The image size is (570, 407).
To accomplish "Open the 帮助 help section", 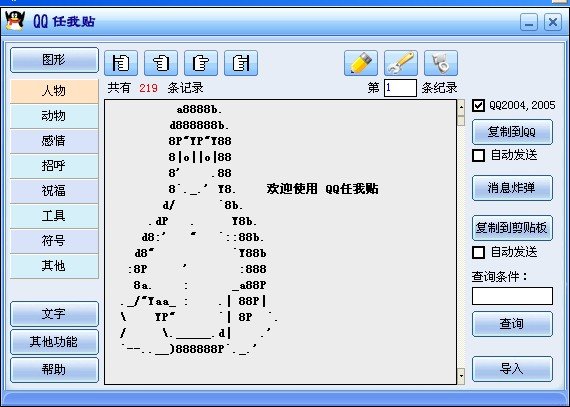I will pos(55,370).
